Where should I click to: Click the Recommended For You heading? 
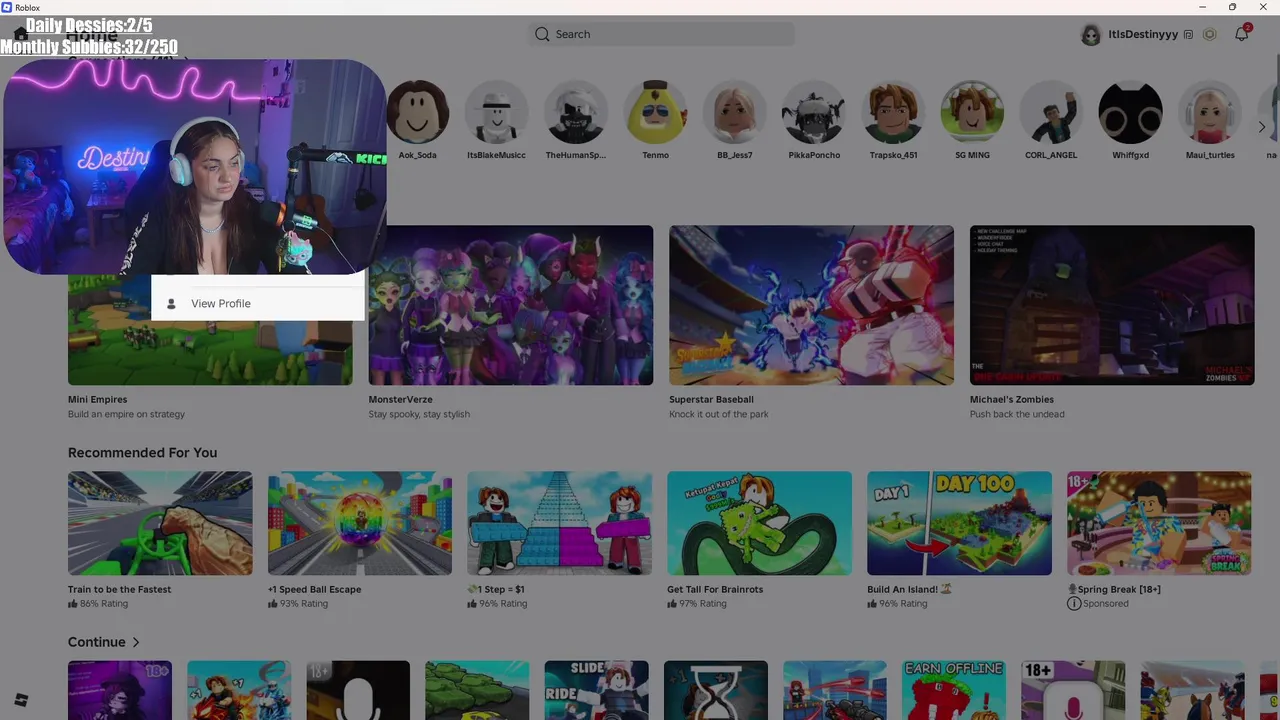pos(142,452)
